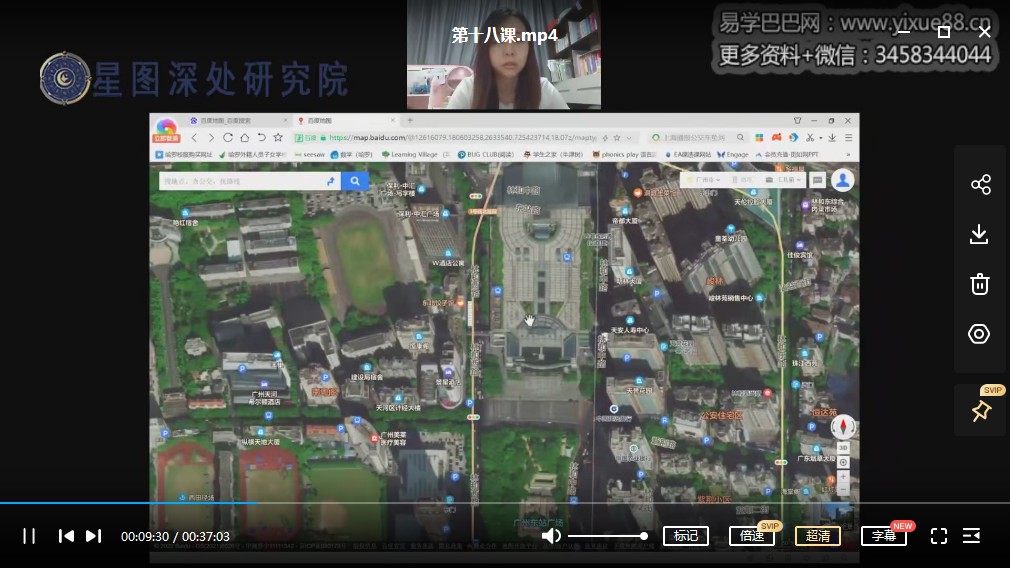Skip to the previous video
The width and height of the screenshot is (1010, 568).
(66, 536)
